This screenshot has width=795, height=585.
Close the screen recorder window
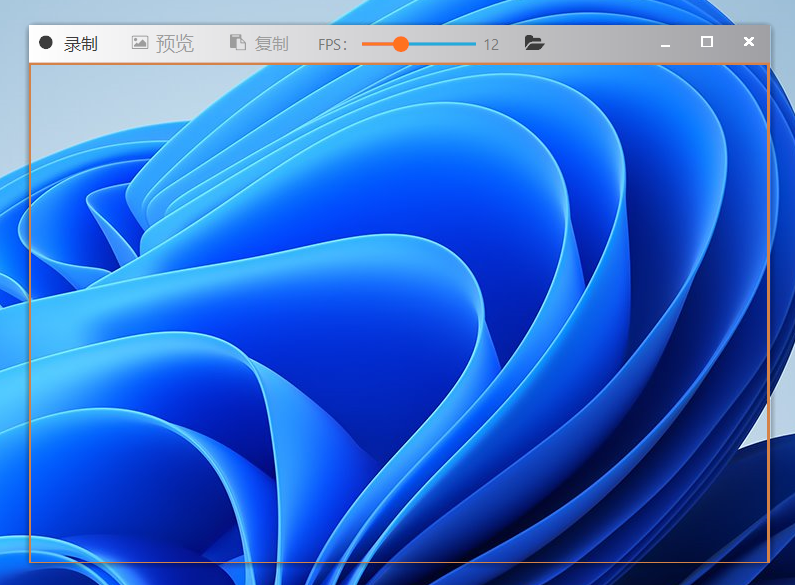(749, 42)
